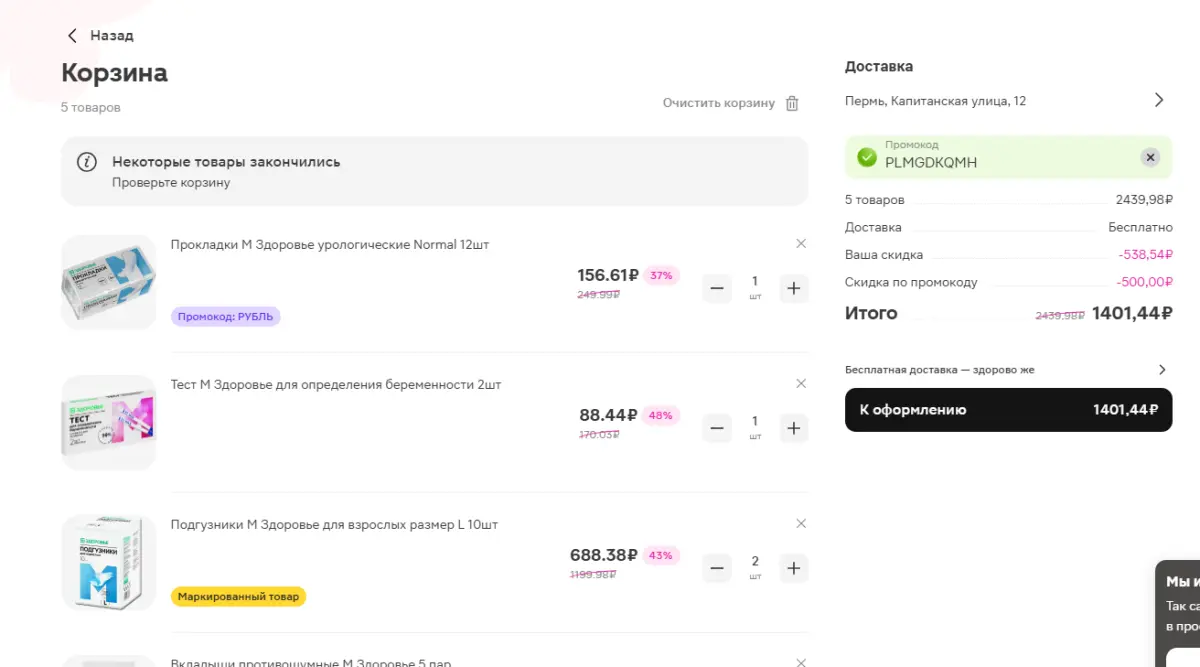Image resolution: width=1200 pixels, height=667 pixels.
Task: Remove Вкладыши противошумные item with X
Action: click(801, 662)
